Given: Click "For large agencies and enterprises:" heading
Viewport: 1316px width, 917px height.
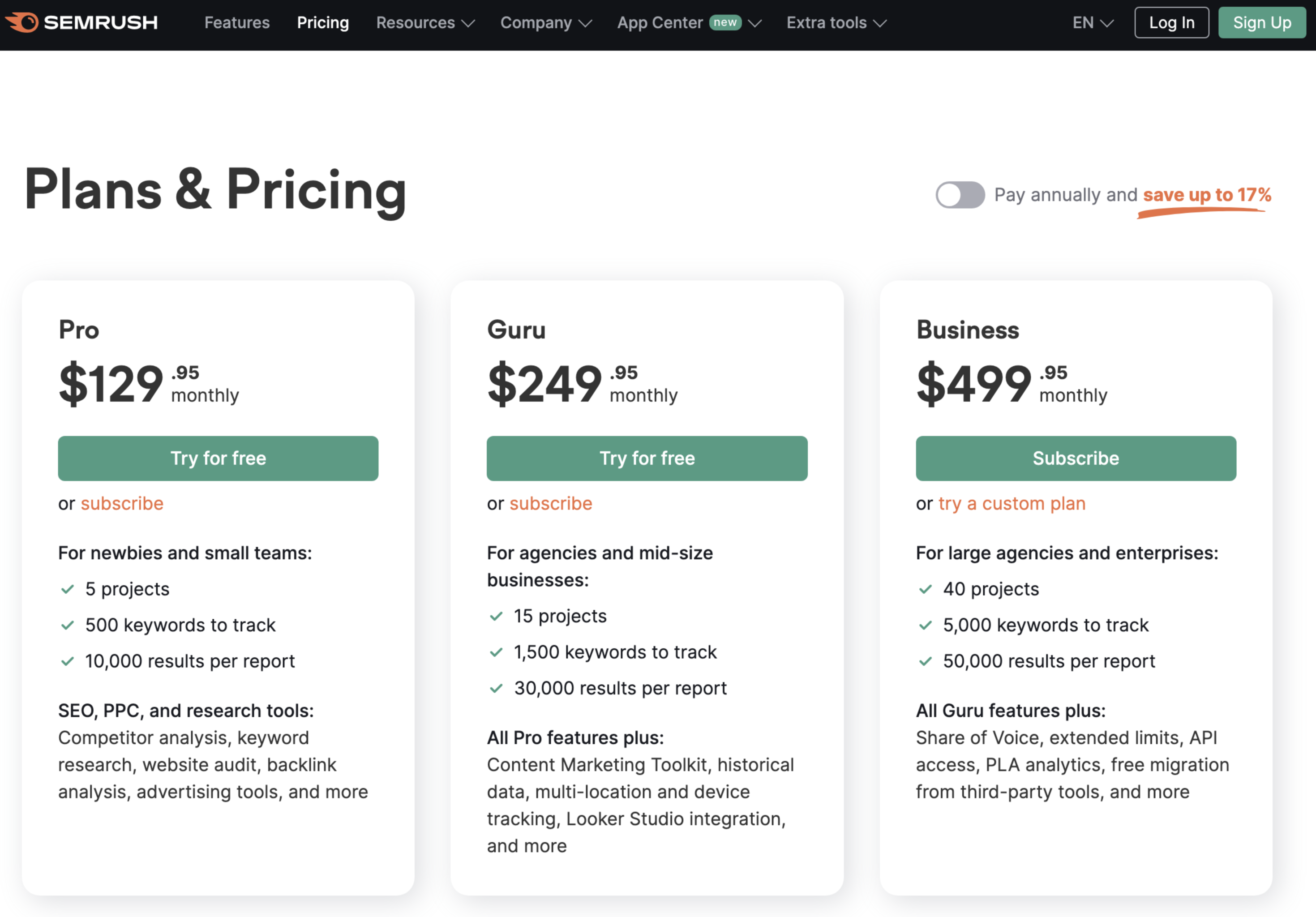Looking at the screenshot, I should click(1067, 553).
